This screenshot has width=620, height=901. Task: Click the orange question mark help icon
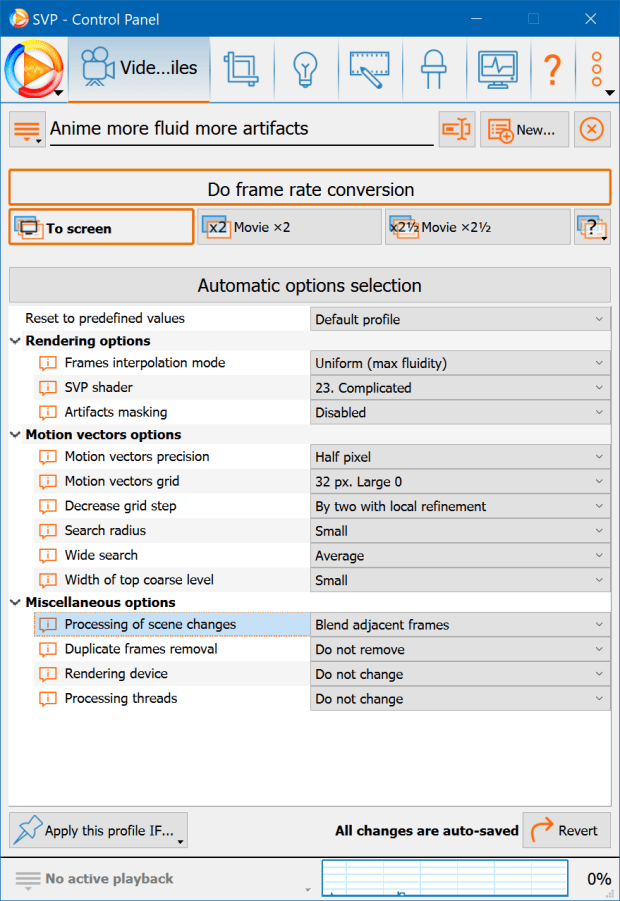553,68
